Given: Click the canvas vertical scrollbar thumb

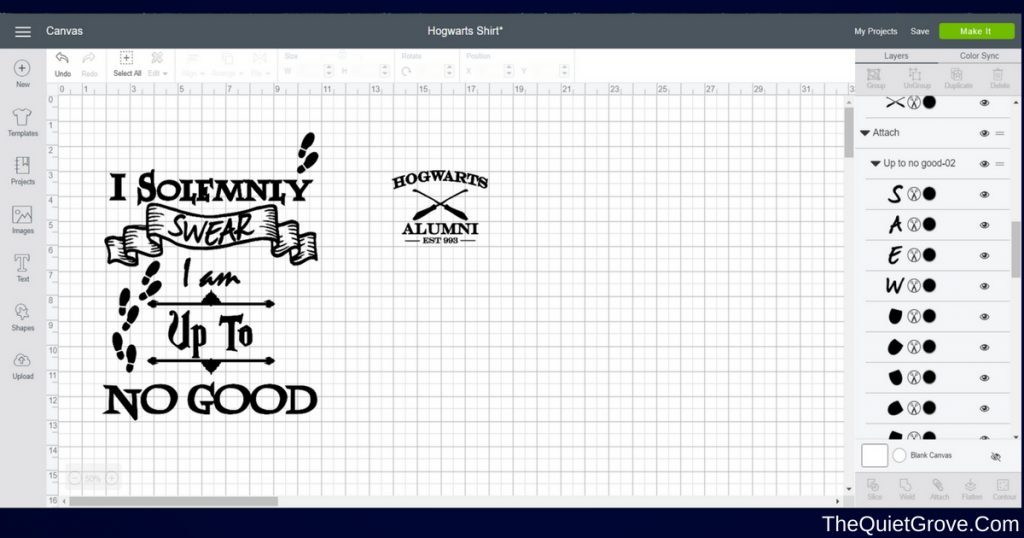Looking at the screenshot, I should click(x=848, y=133).
